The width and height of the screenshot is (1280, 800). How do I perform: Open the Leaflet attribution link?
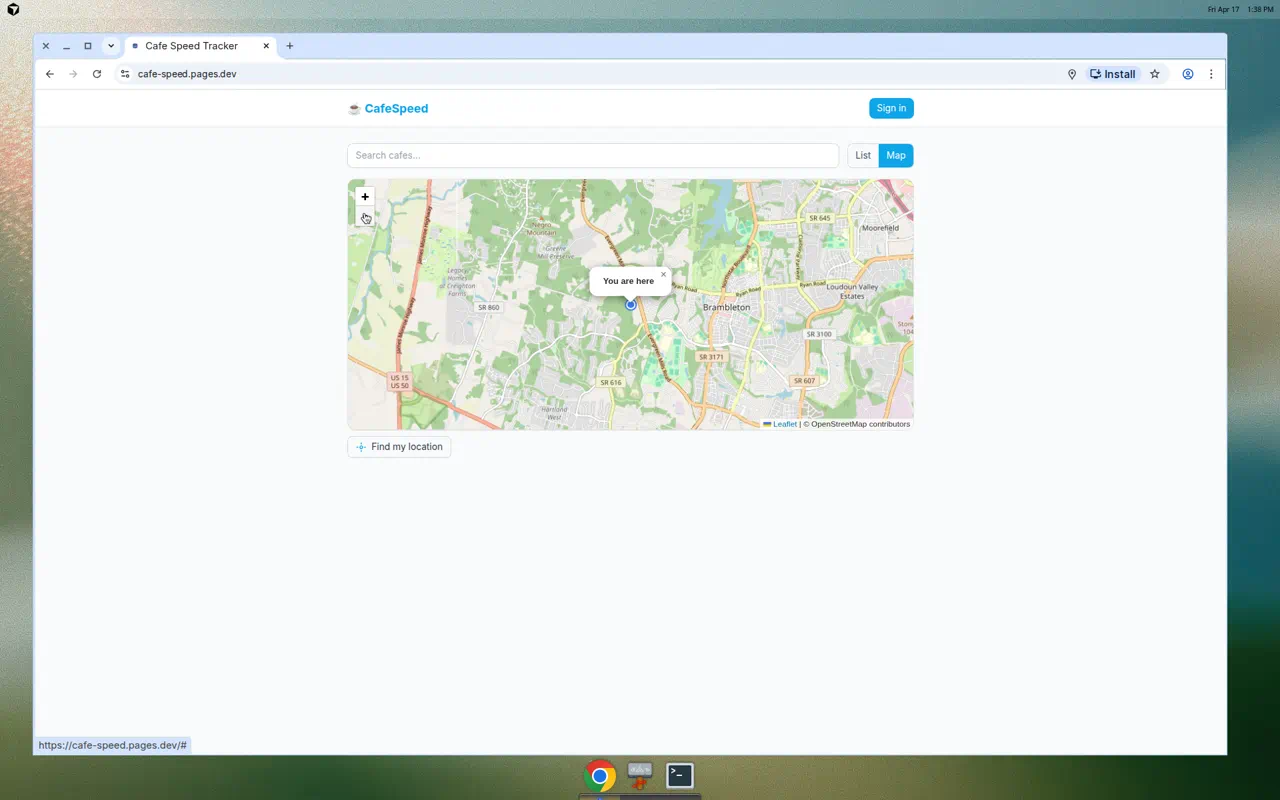784,424
